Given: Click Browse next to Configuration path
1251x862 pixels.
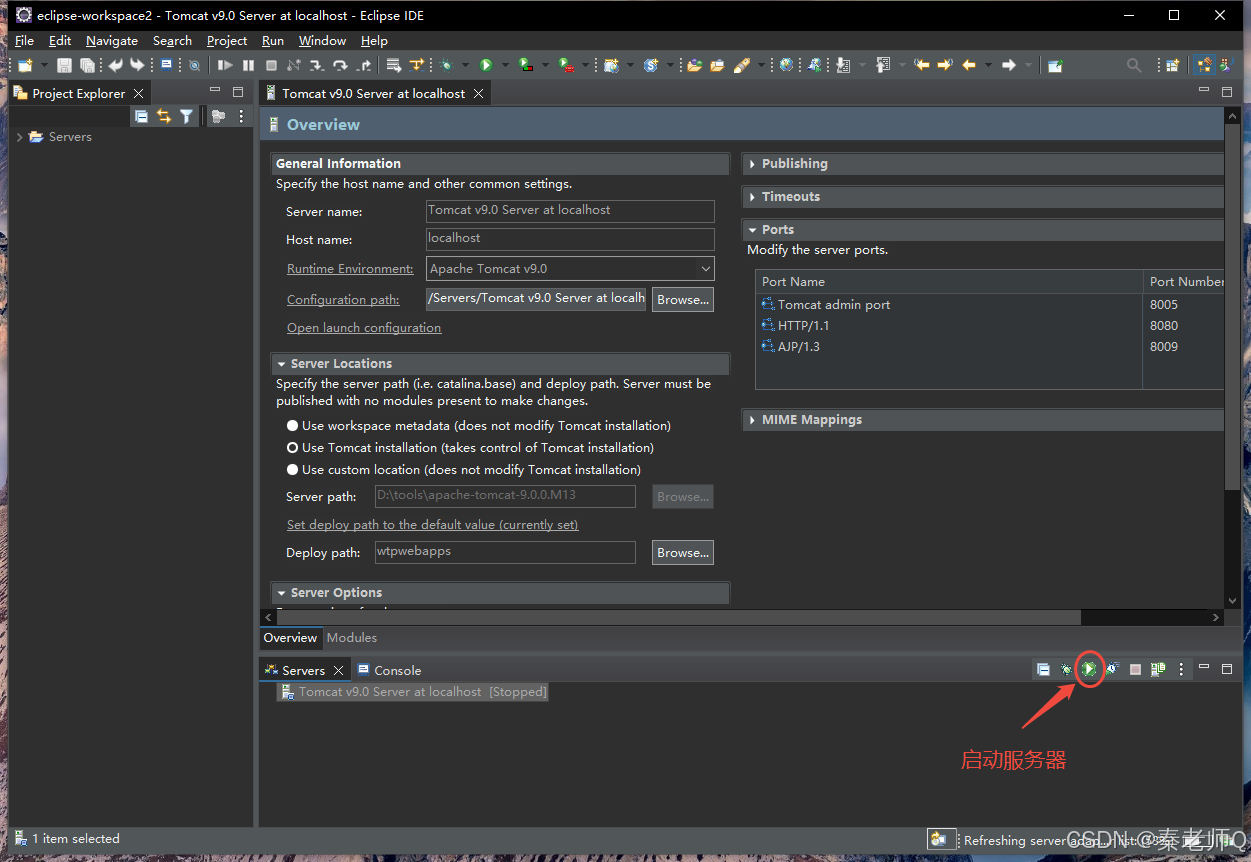Looking at the screenshot, I should click(683, 300).
